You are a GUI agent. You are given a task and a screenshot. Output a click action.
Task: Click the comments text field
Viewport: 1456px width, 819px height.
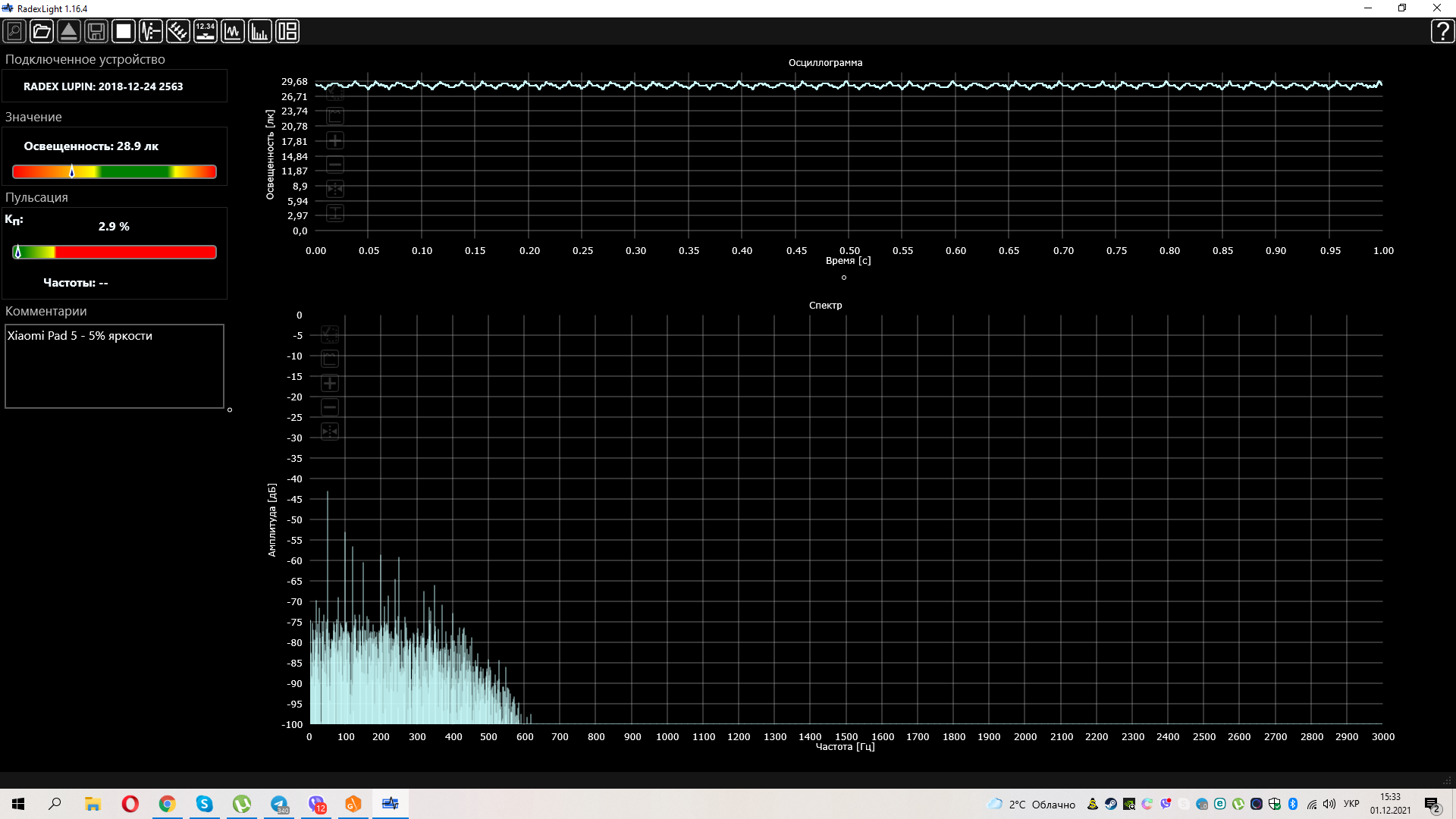click(115, 366)
